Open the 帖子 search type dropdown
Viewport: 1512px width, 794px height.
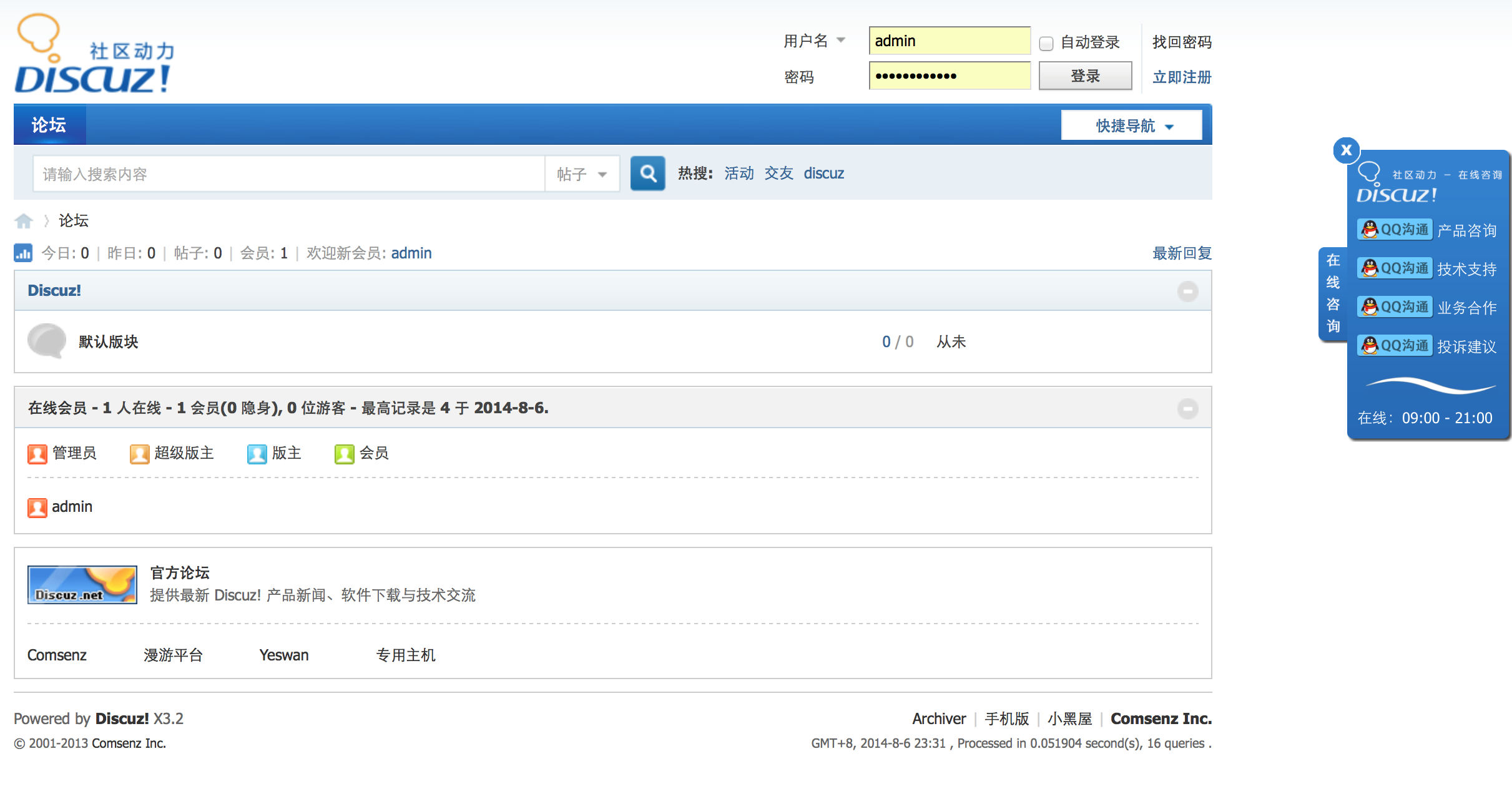pos(581,174)
